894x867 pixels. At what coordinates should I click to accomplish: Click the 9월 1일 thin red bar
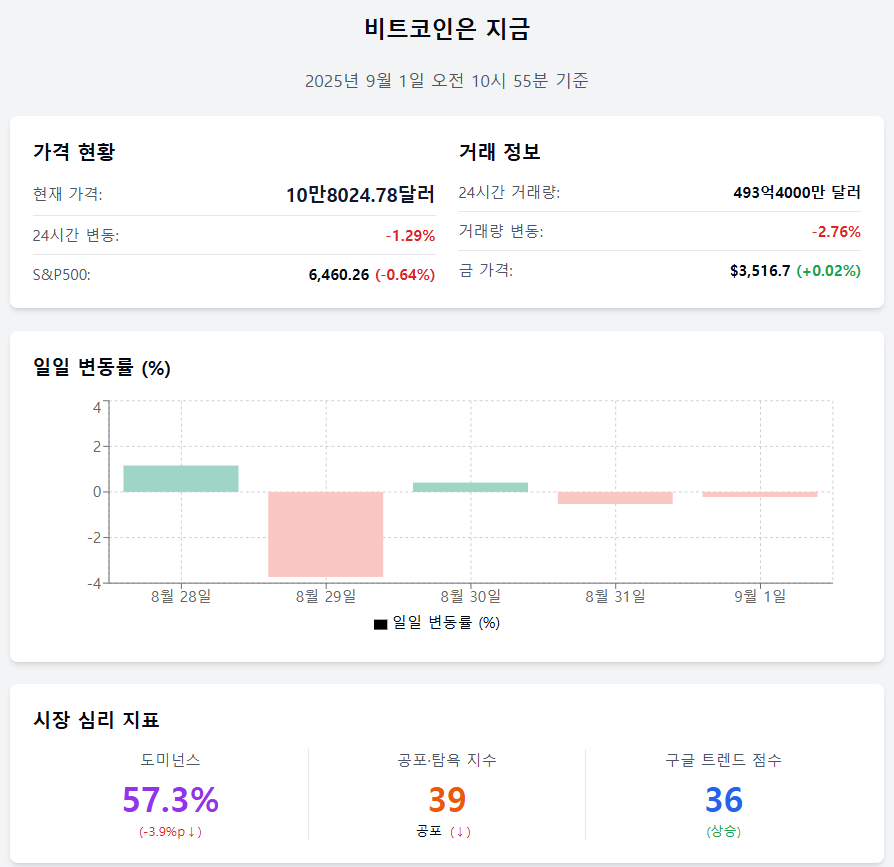click(760, 494)
